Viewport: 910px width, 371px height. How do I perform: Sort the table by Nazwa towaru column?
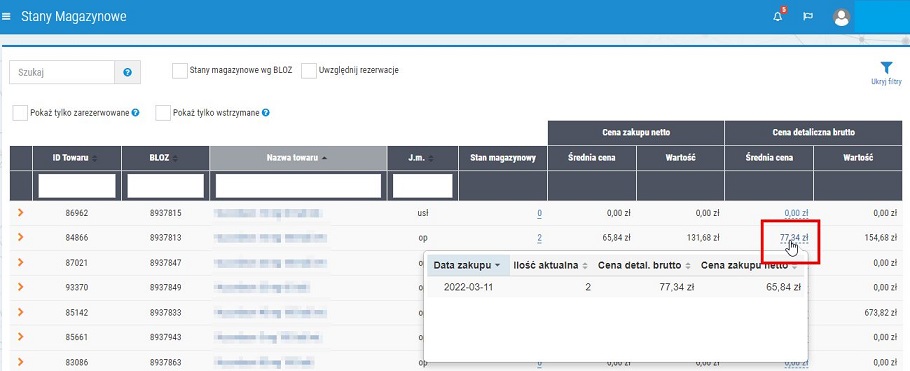click(x=298, y=158)
